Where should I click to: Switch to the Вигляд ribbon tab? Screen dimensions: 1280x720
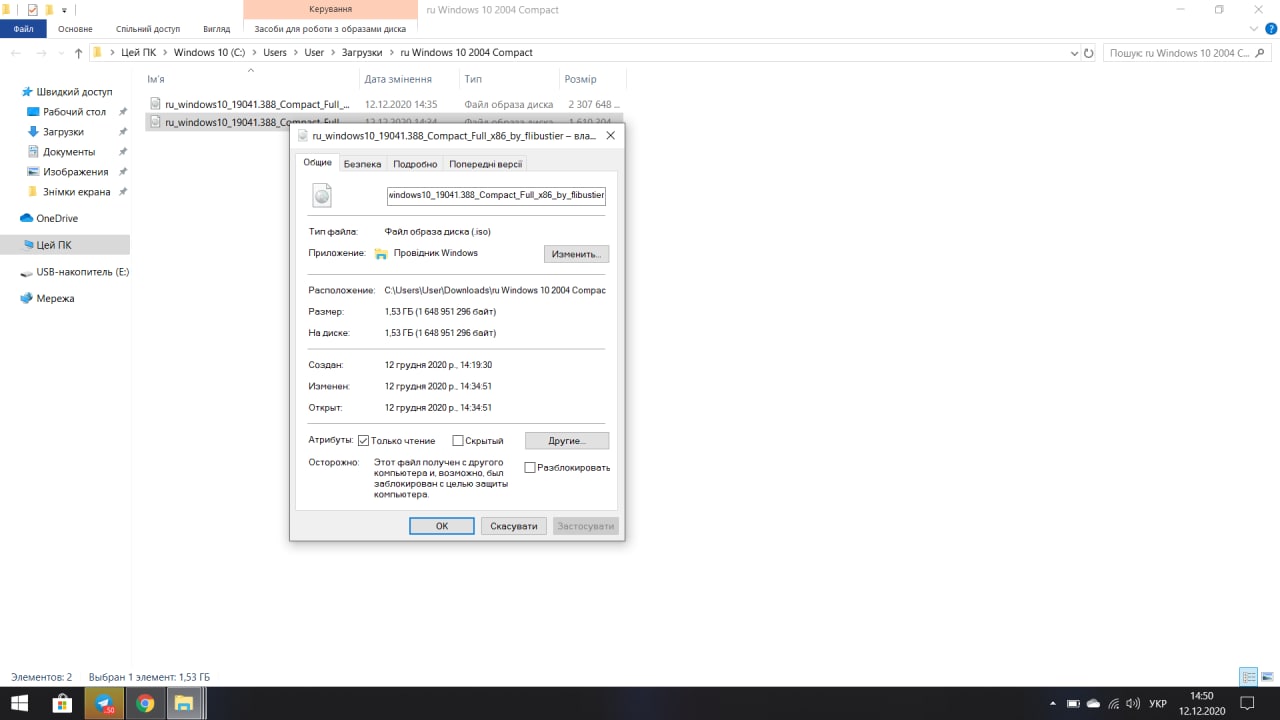[216, 29]
